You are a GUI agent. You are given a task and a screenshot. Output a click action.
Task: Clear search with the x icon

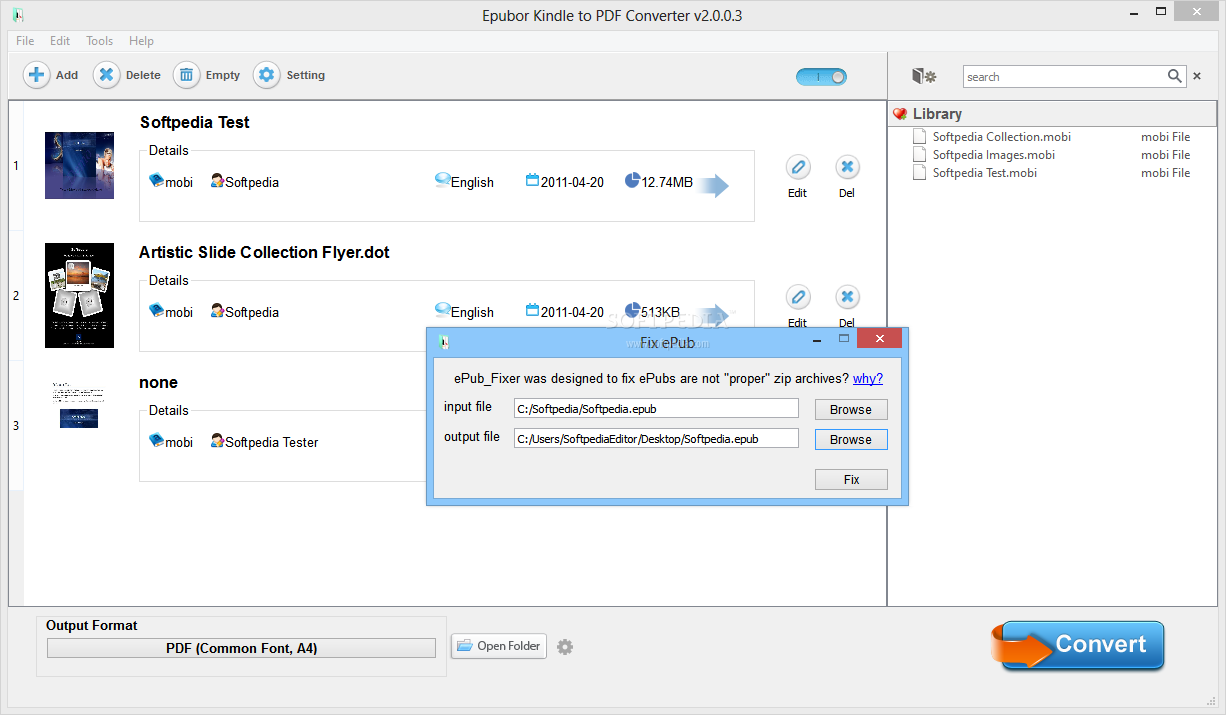point(1197,76)
